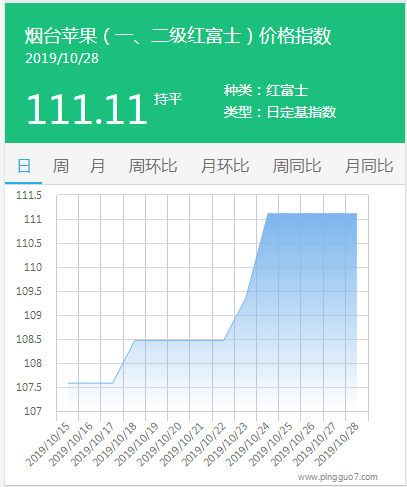This screenshot has height=487, width=407.
Task: Click the 种类：红富士 label
Action: point(266,90)
